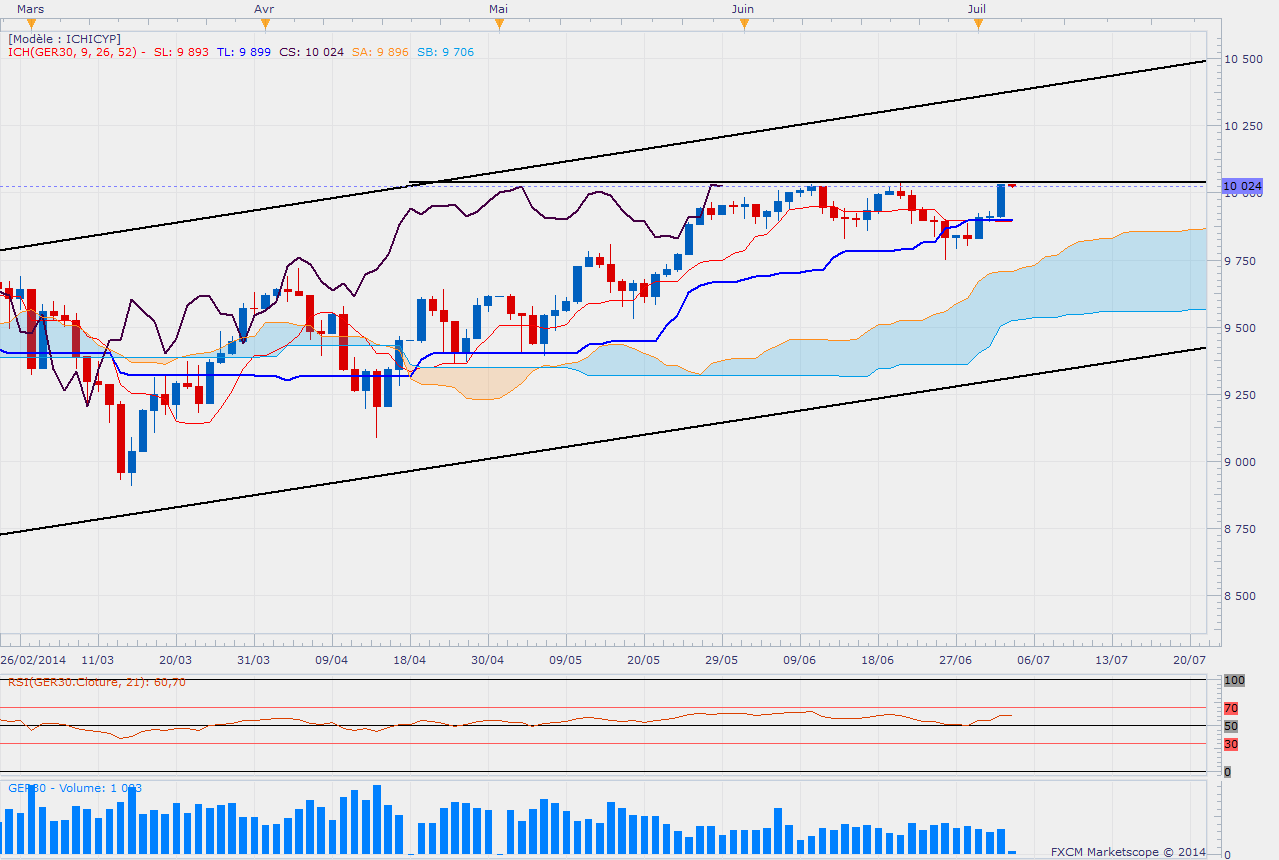
Task: Click the orange SA: 9 896 value
Action: tap(380, 52)
